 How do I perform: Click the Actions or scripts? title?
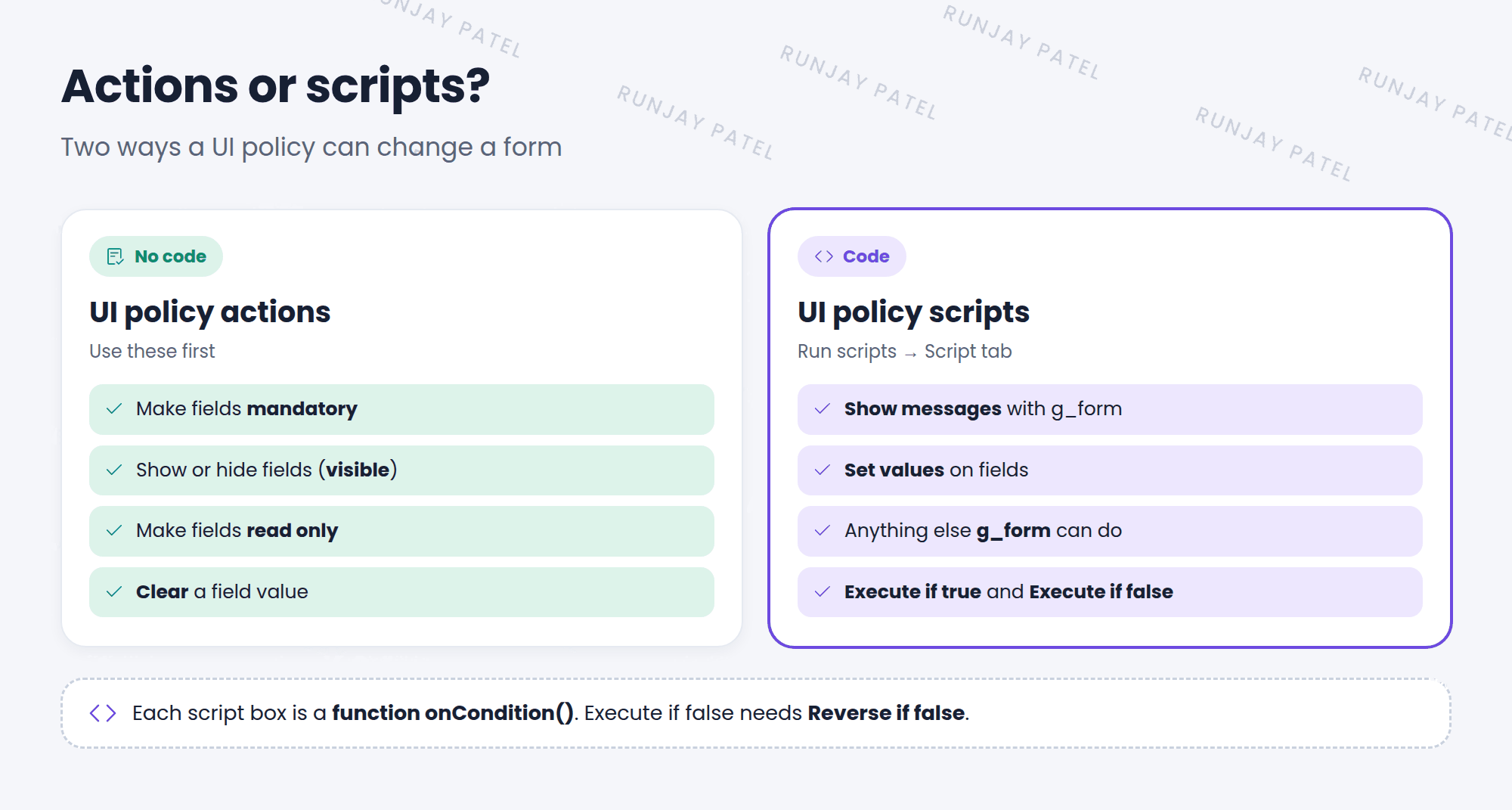point(275,86)
